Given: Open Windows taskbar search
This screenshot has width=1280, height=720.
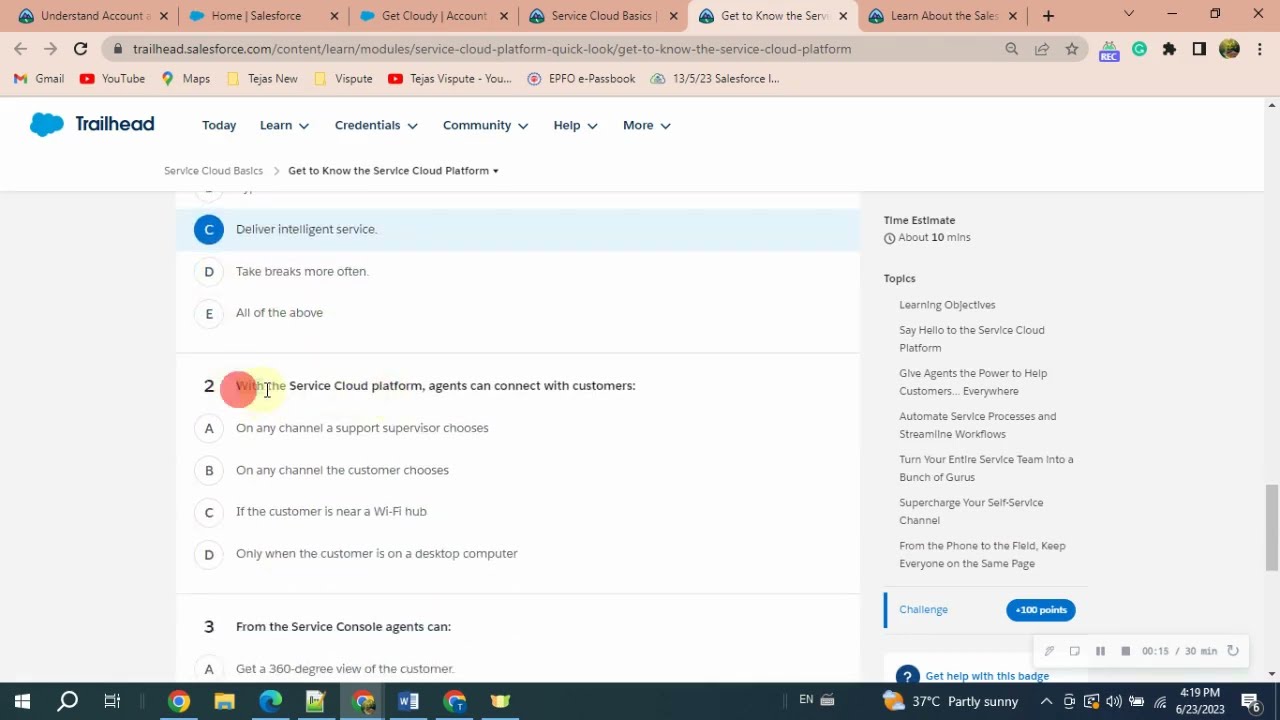Looking at the screenshot, I should point(68,701).
